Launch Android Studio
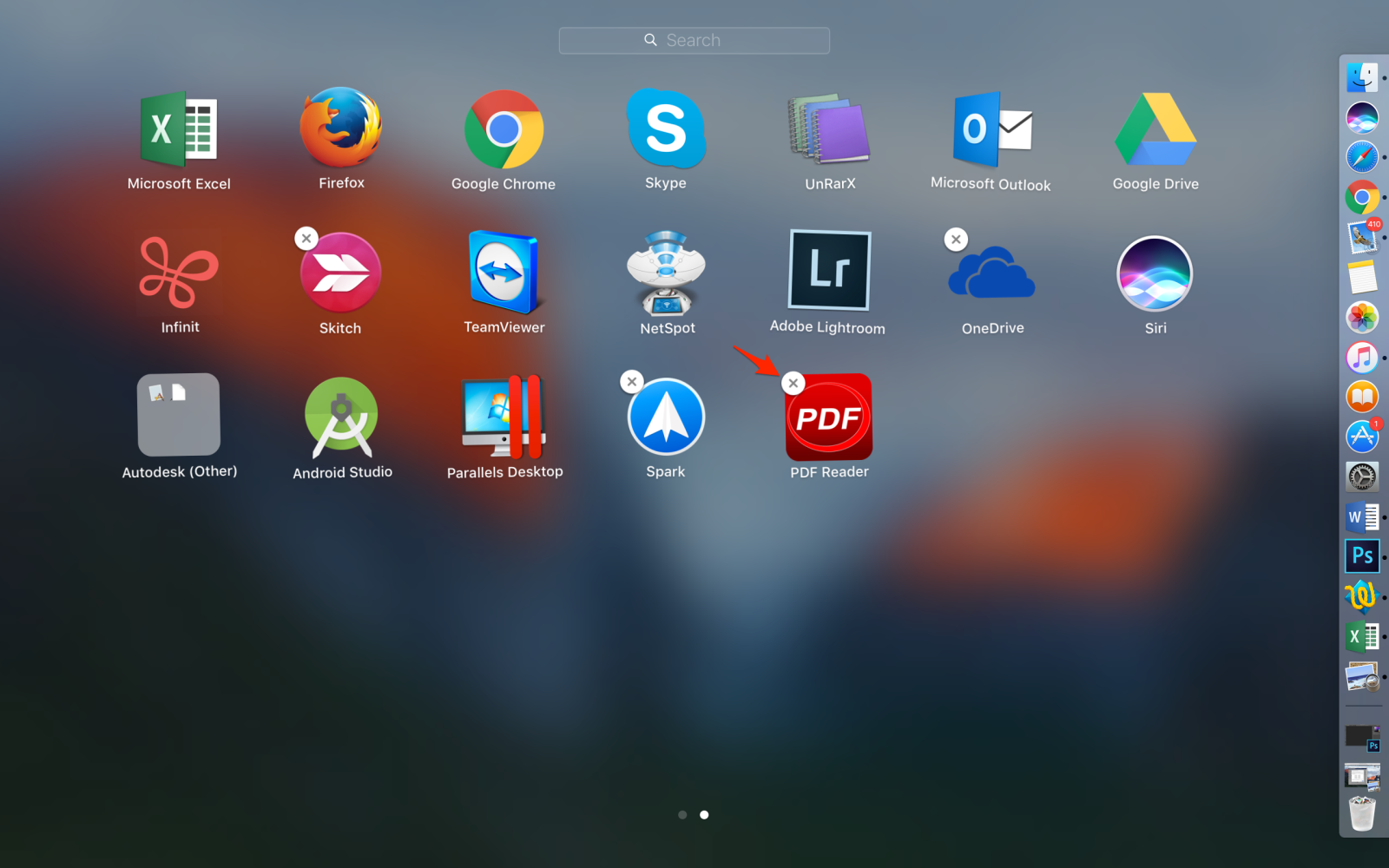The width and height of the screenshot is (1389, 868). click(341, 418)
